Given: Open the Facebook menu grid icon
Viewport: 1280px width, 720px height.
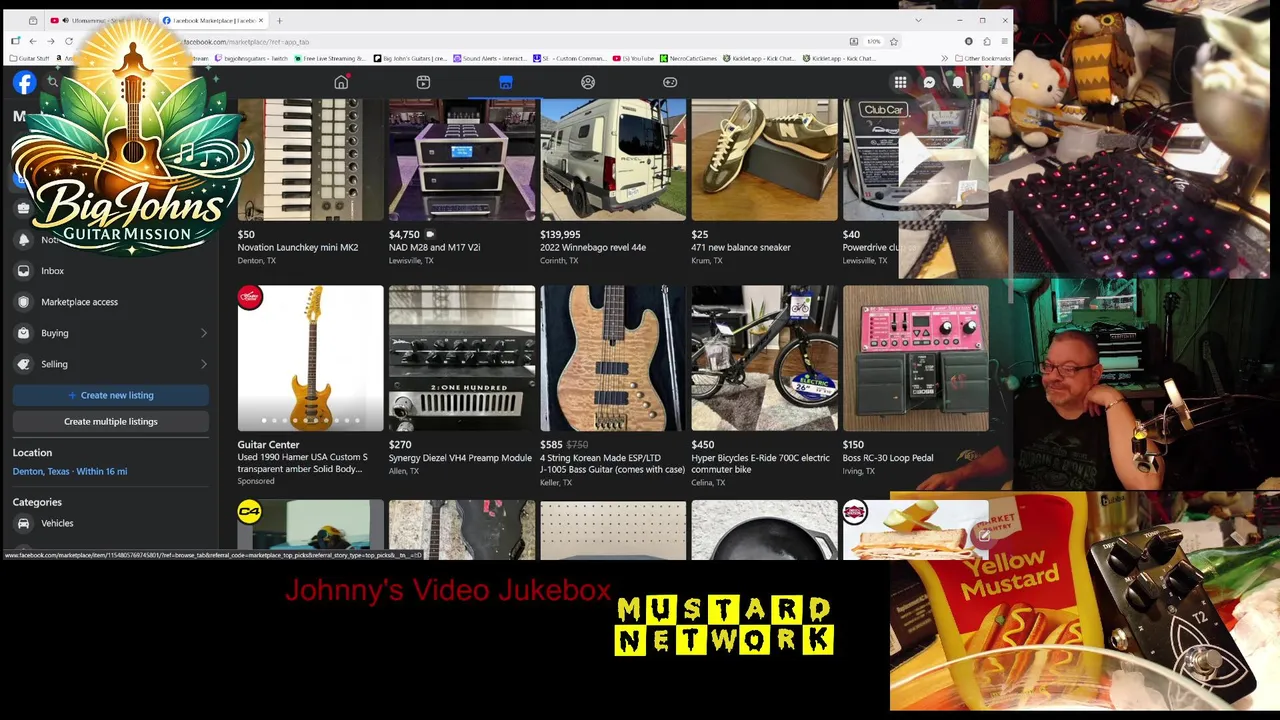Looking at the screenshot, I should (x=900, y=82).
